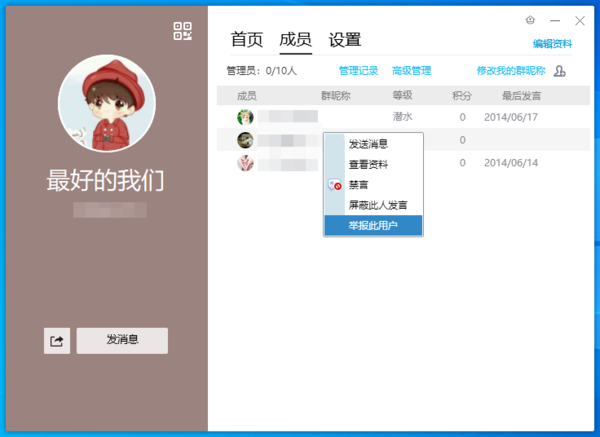This screenshot has height=437, width=600.
Task: Choose 举报此用户 from context menu
Action: pos(373,225)
